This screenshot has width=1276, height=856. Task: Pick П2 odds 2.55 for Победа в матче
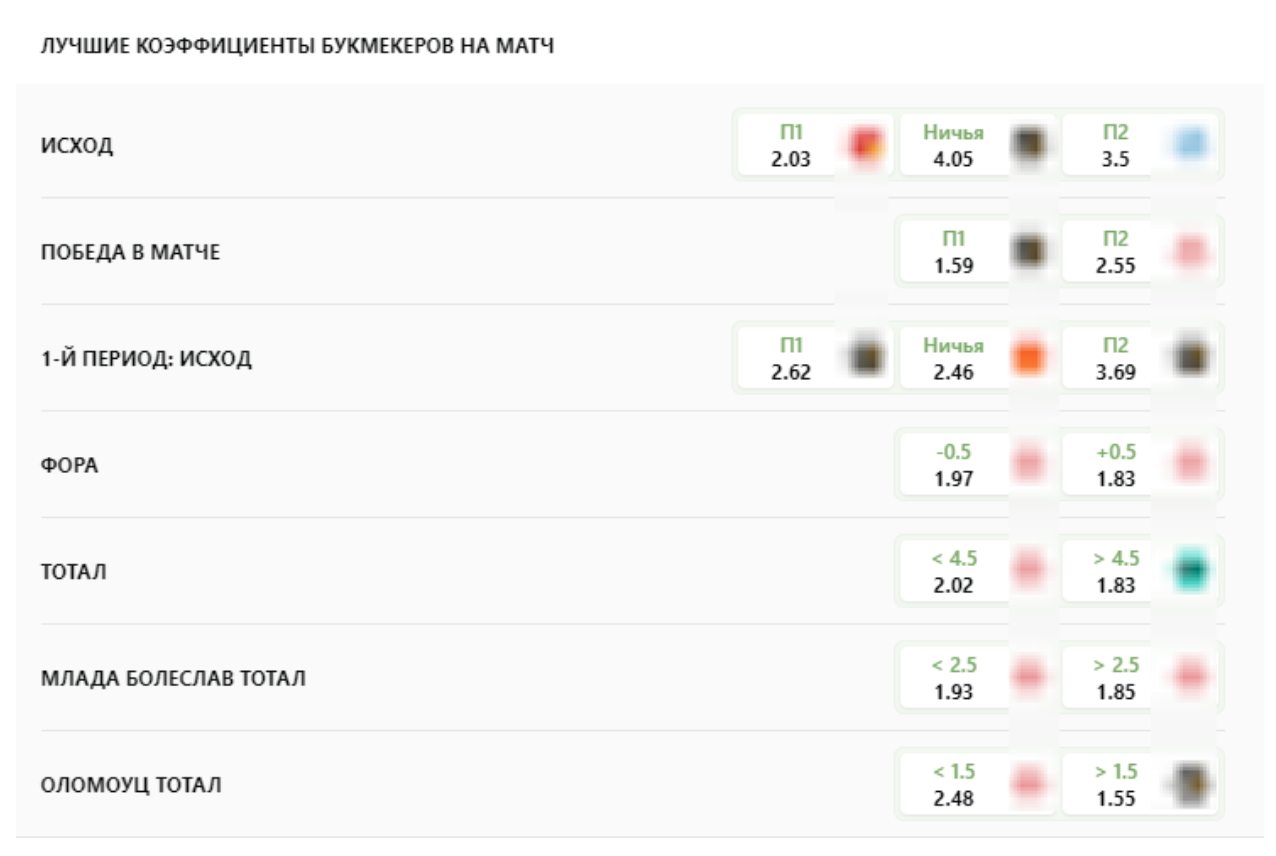1115,252
